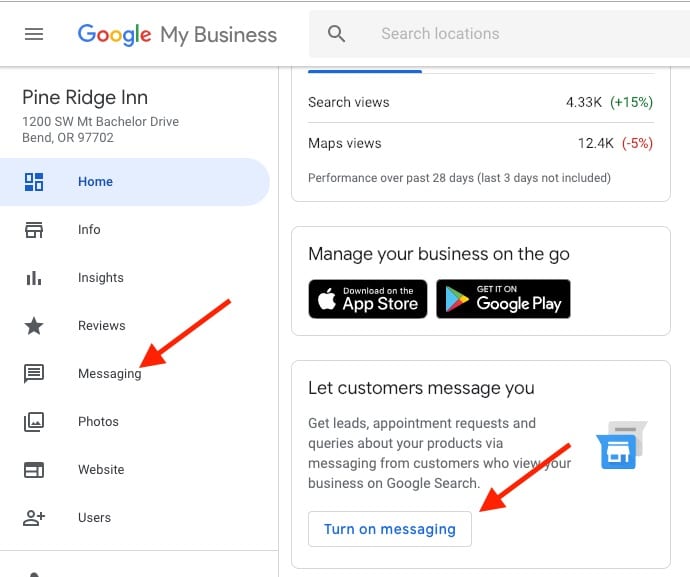Viewport: 690px width, 577px height.
Task: Click address 1200 SW Mt Bachelor Drive
Action: pyautogui.click(x=100, y=121)
